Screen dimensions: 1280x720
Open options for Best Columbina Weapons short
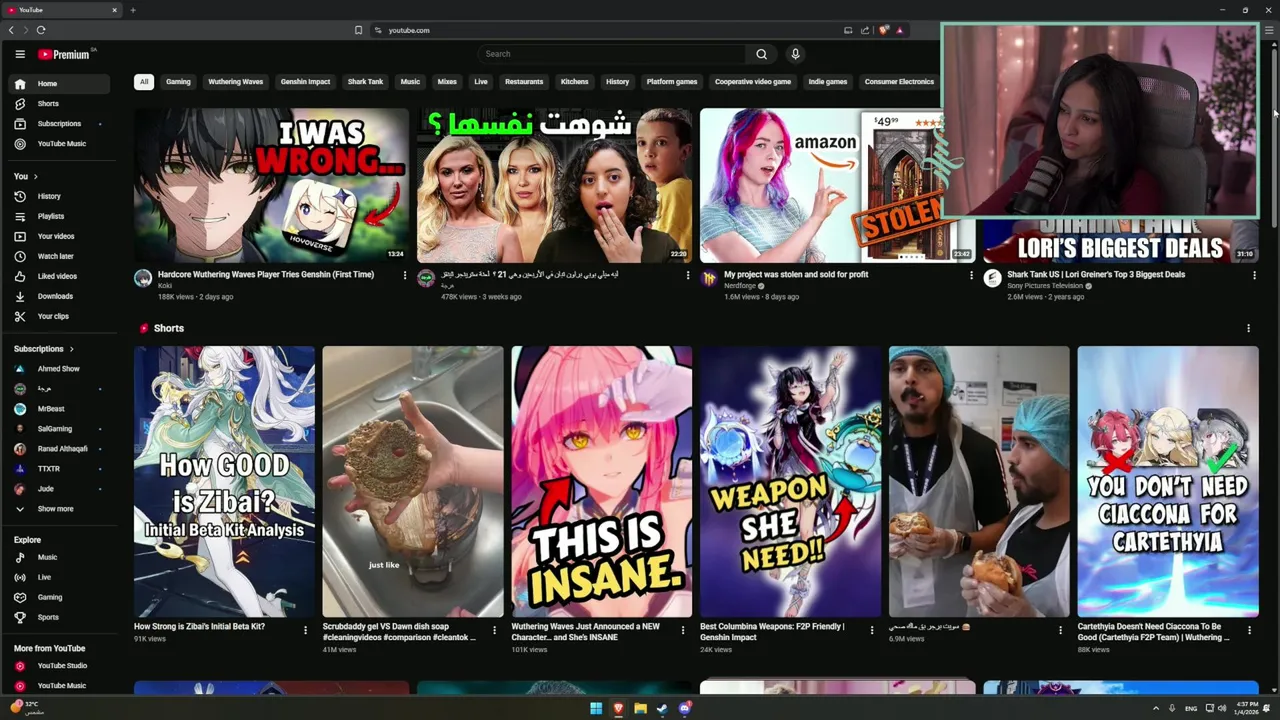[x=871, y=630]
